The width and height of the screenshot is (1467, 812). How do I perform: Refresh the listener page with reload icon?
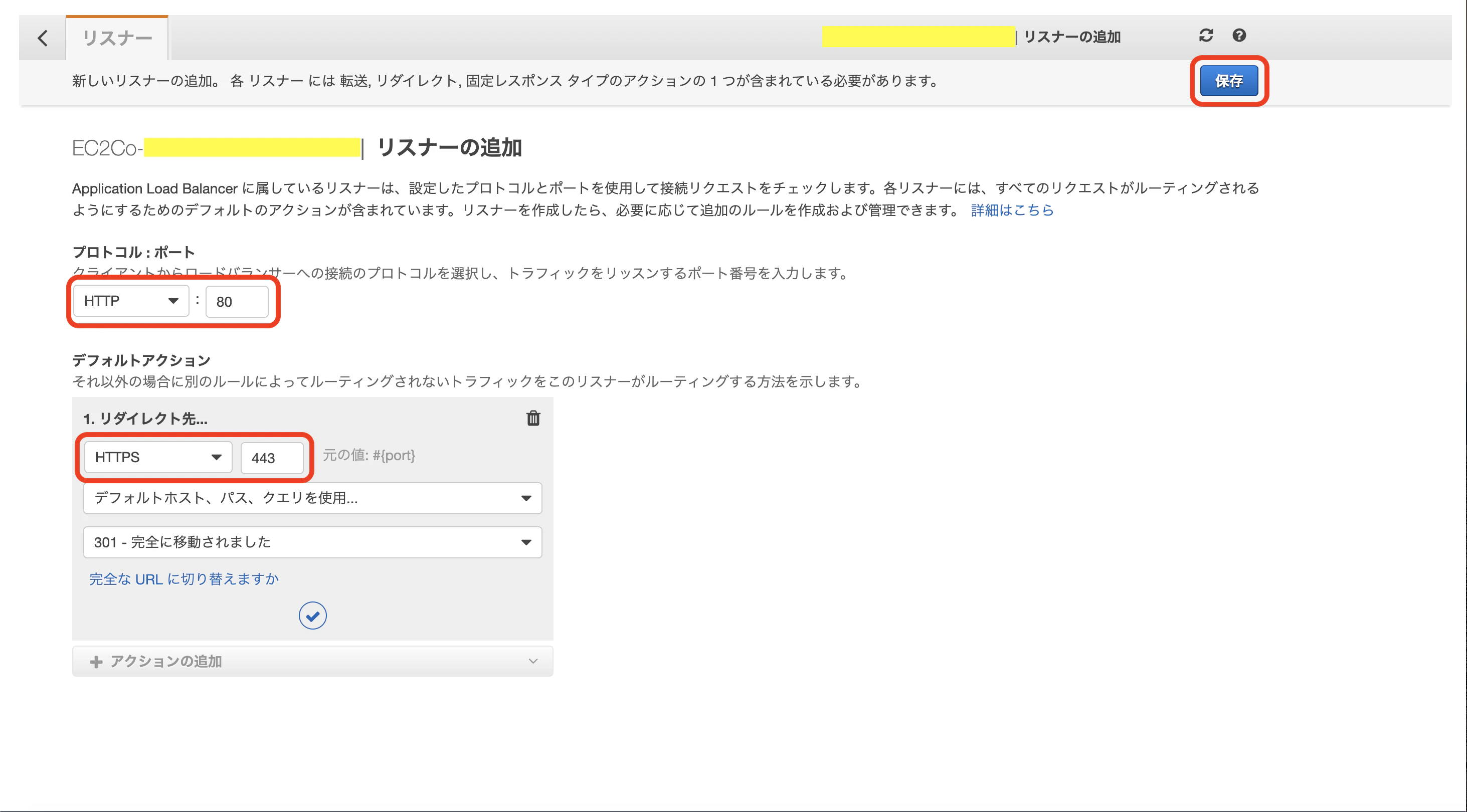tap(1206, 35)
